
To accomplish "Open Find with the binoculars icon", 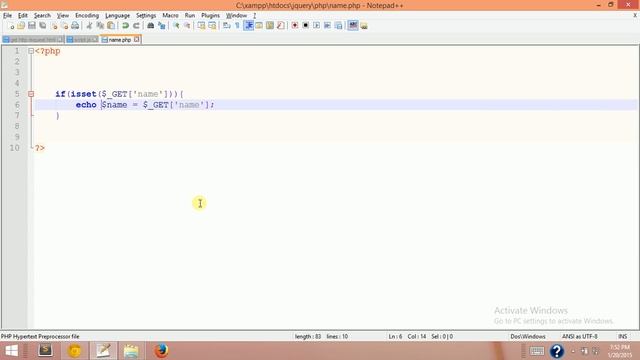I will tap(151, 26).
